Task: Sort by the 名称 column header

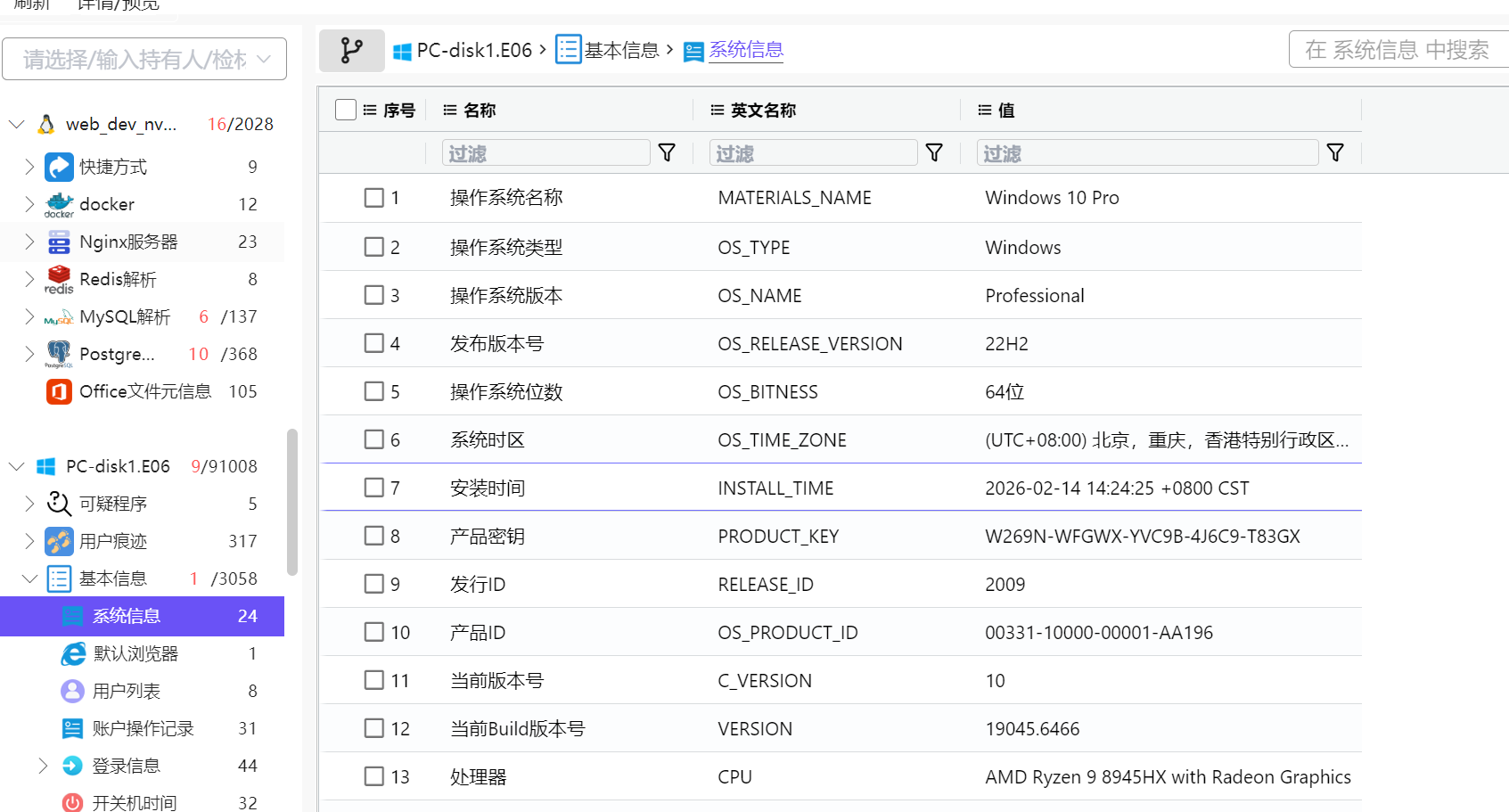Action: 480,110
